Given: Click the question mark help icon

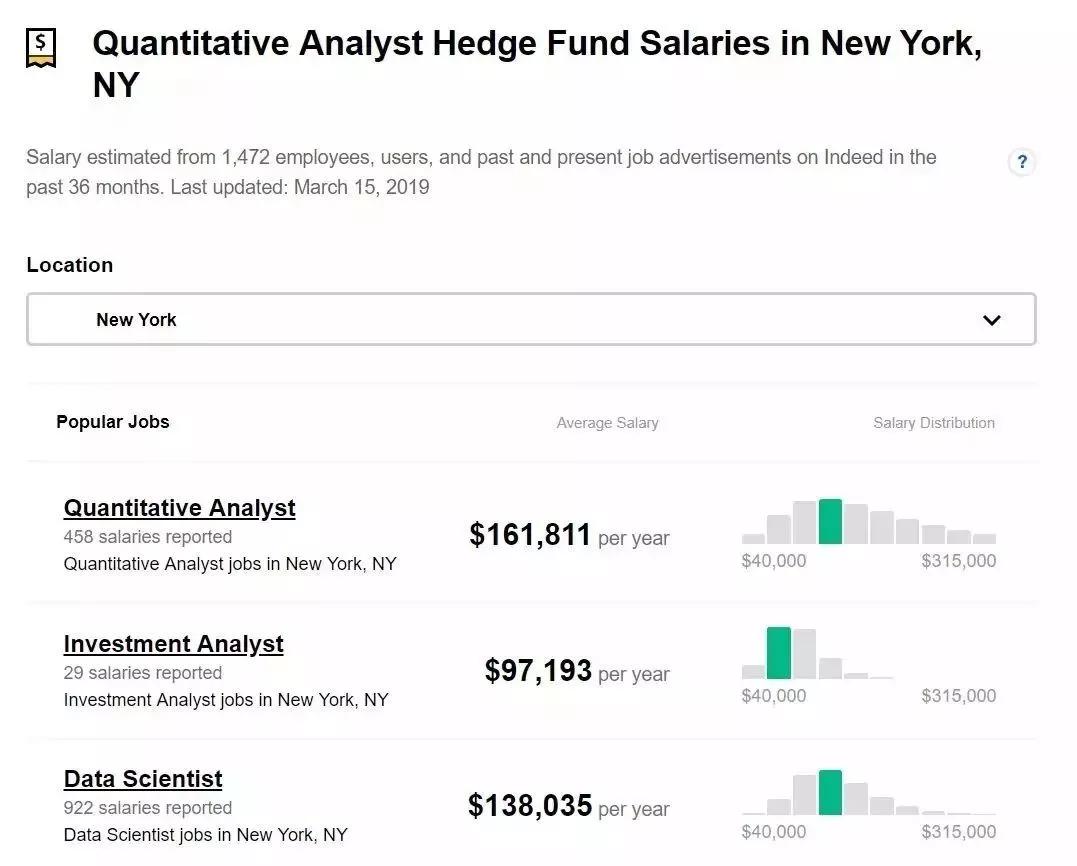Looking at the screenshot, I should [x=1021, y=162].
